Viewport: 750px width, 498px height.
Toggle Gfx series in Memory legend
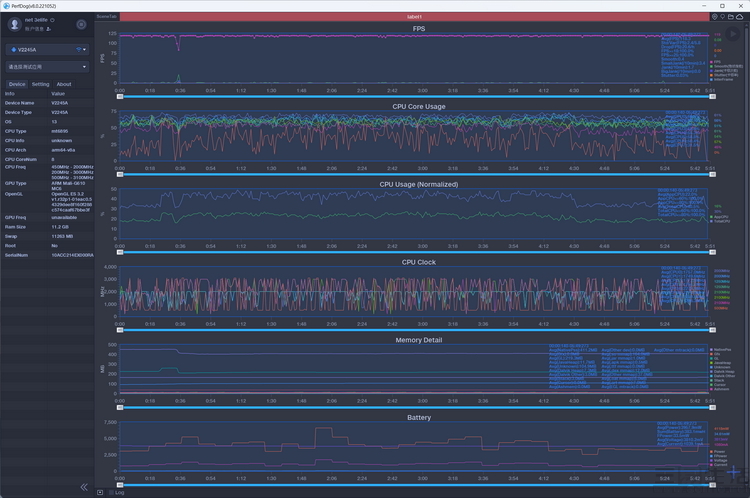(715, 354)
